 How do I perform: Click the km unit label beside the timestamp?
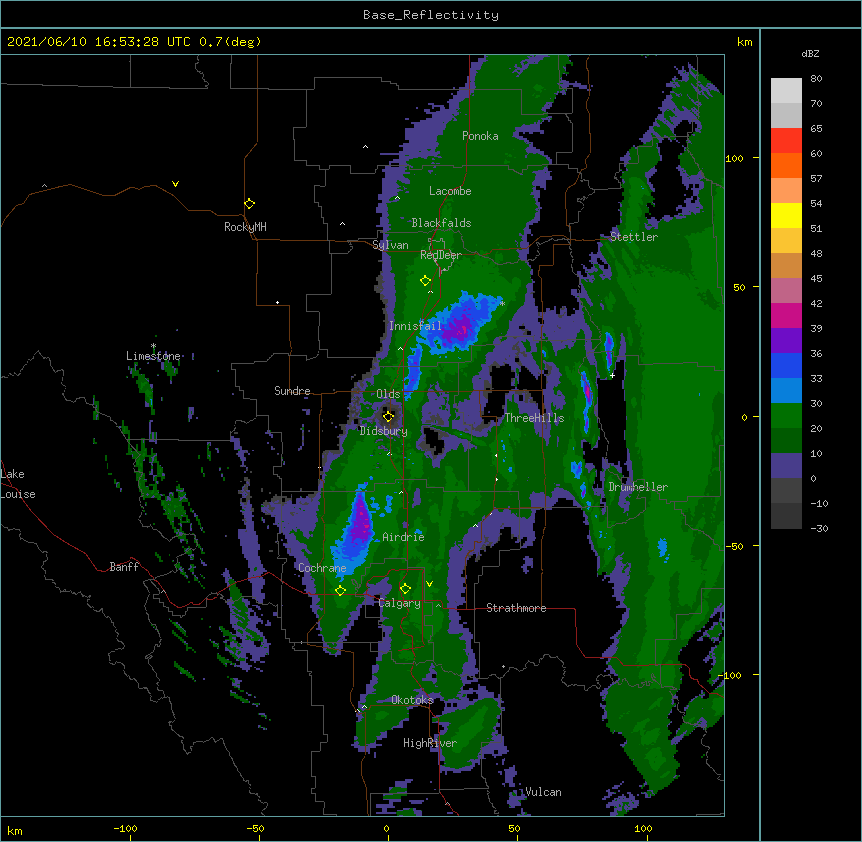[745, 42]
